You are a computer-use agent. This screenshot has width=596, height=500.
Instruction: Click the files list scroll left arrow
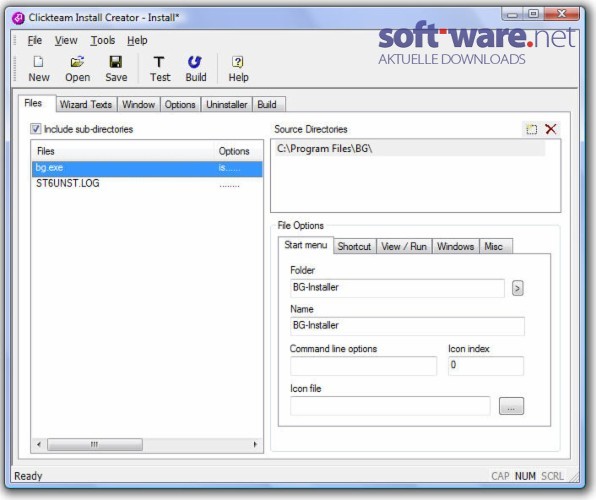pos(39,444)
